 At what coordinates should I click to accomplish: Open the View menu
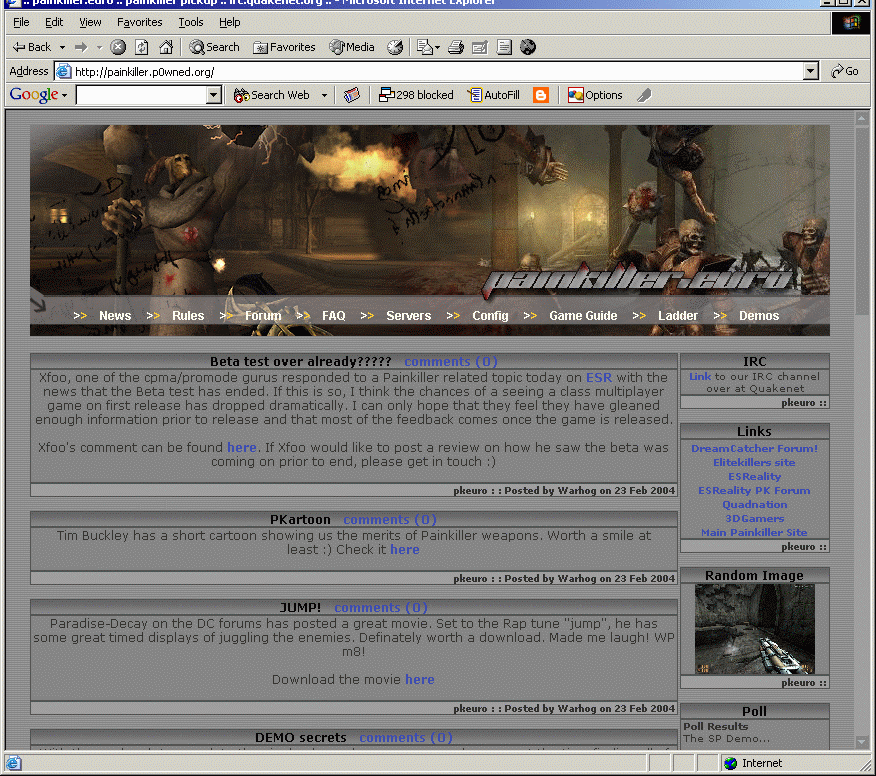(90, 22)
